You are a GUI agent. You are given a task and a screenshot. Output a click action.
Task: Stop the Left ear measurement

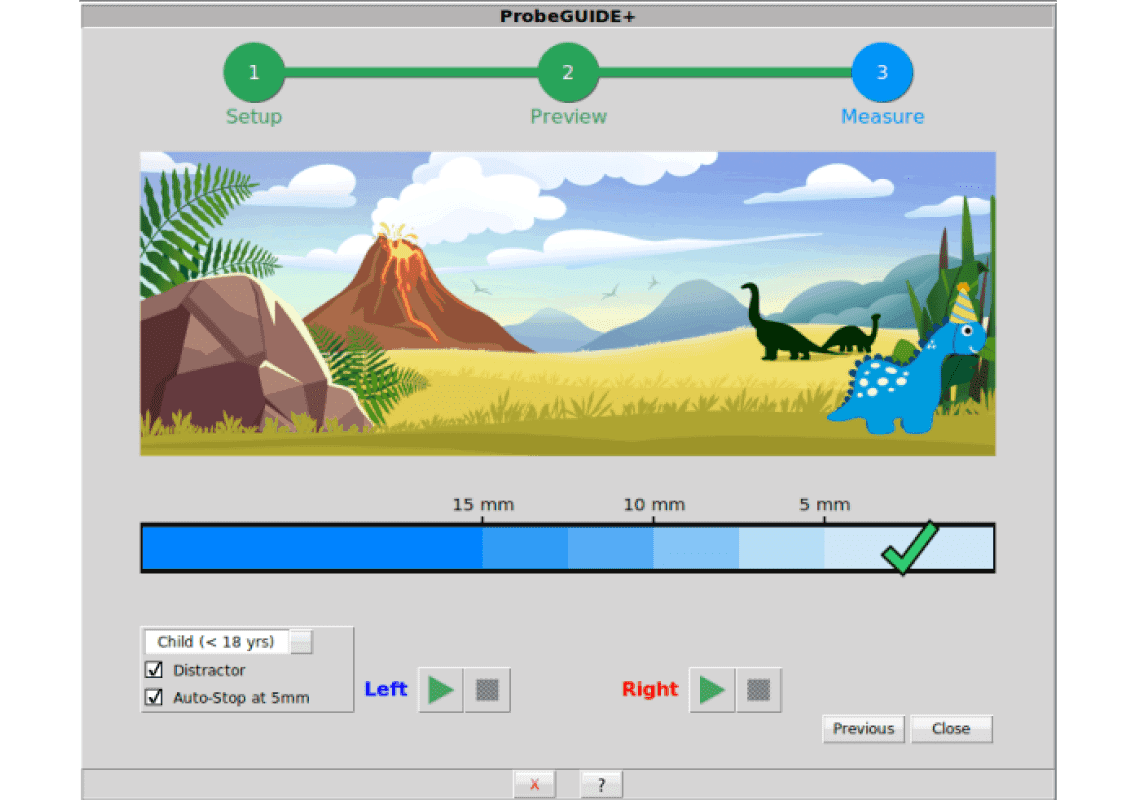click(x=487, y=690)
